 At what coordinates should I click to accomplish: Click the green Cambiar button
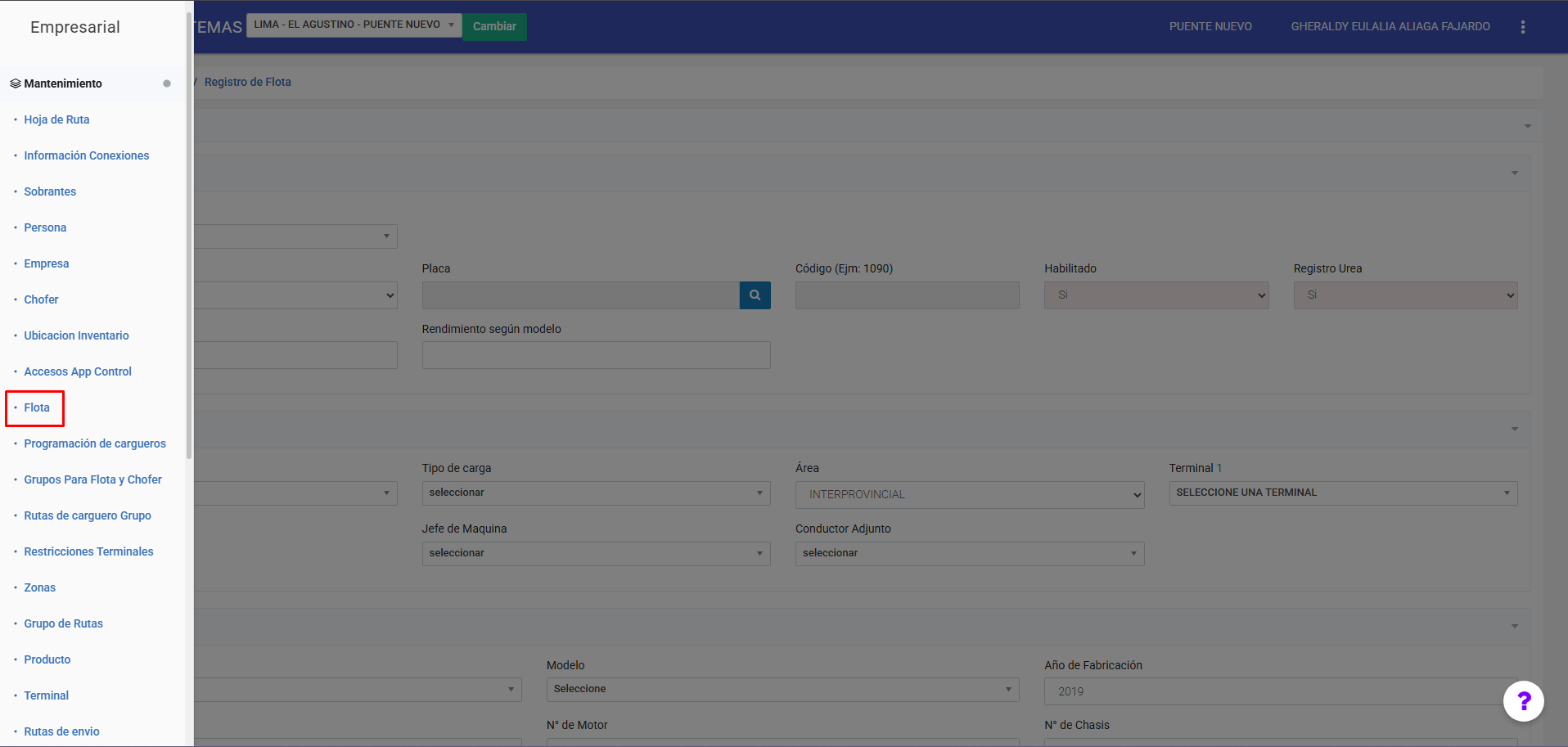(x=494, y=26)
